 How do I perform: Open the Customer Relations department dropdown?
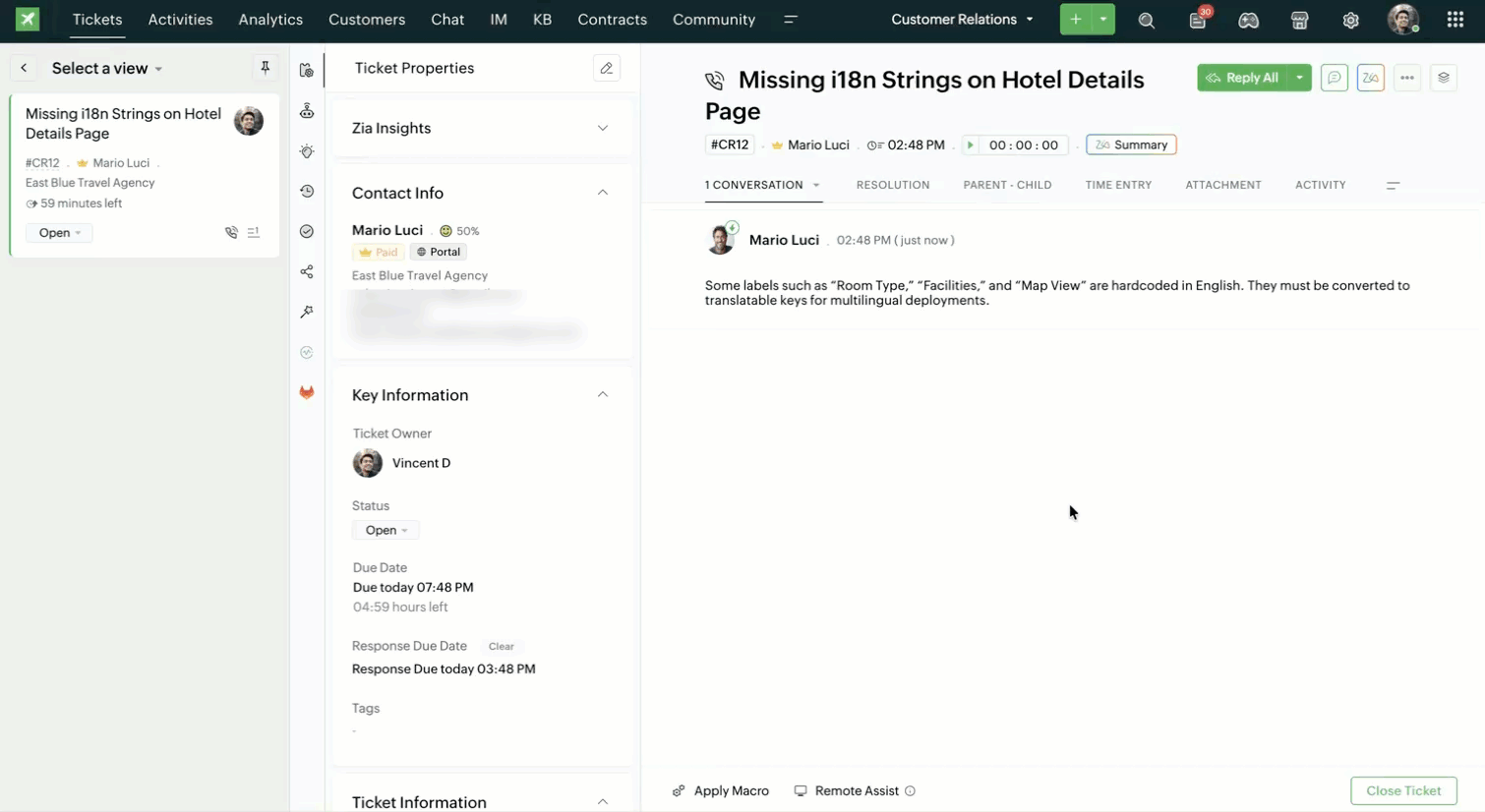click(x=961, y=20)
